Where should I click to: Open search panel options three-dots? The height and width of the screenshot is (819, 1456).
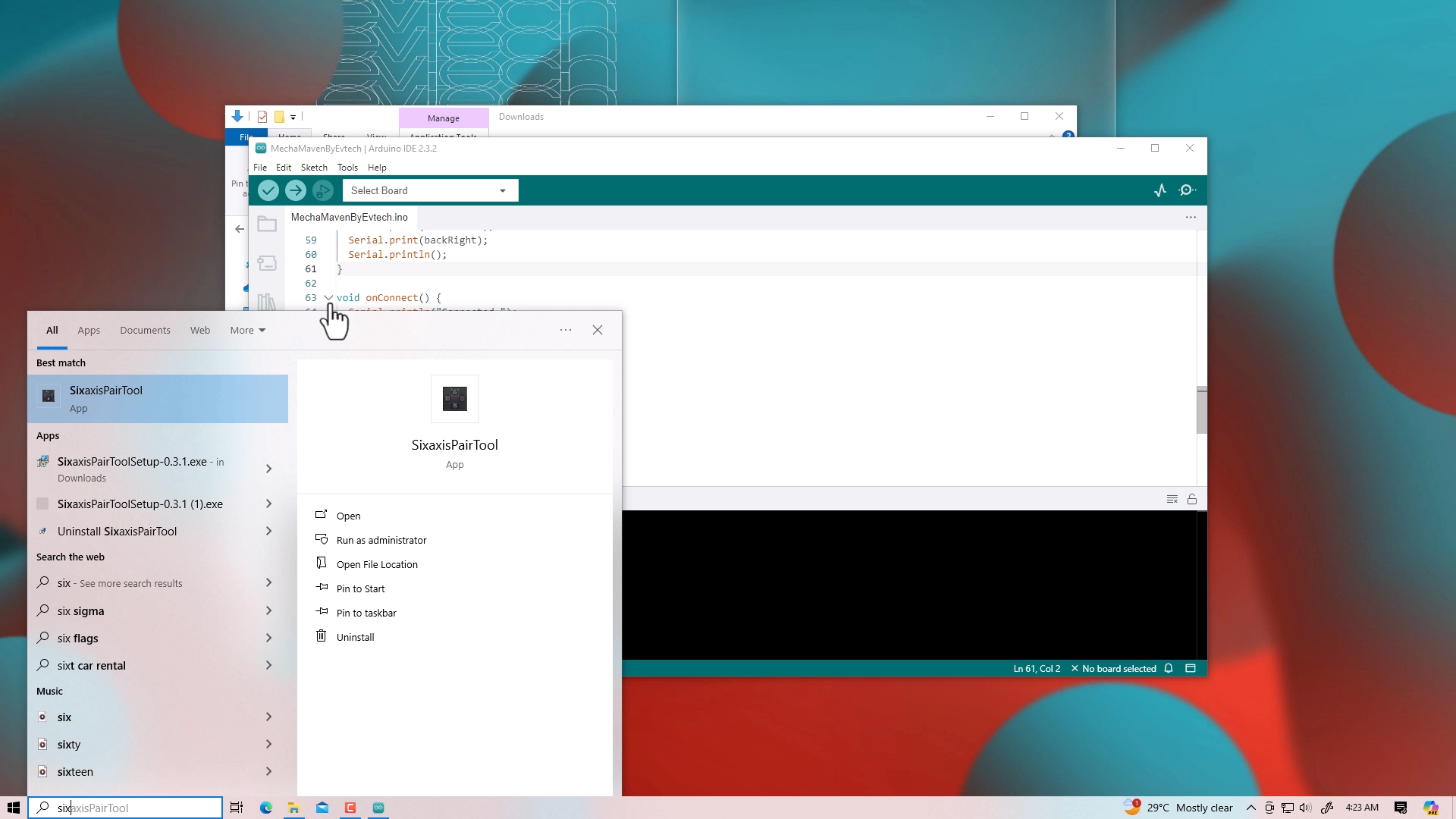pyautogui.click(x=566, y=330)
